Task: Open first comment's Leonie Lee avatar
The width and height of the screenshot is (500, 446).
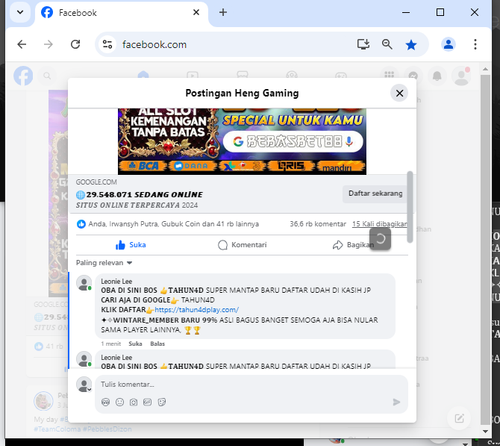Action: (x=84, y=283)
